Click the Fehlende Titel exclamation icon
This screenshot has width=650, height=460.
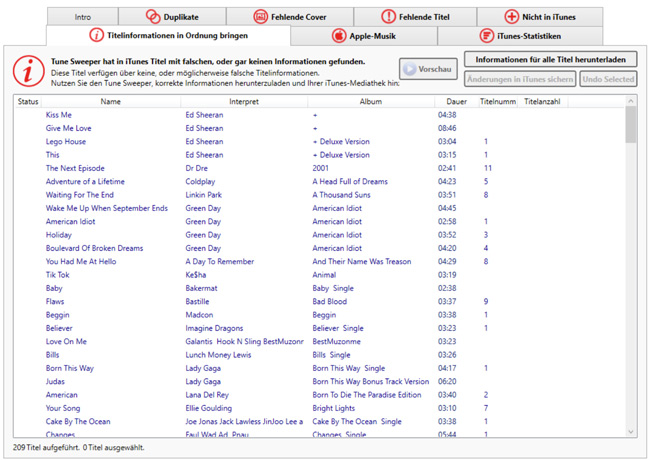point(388,17)
